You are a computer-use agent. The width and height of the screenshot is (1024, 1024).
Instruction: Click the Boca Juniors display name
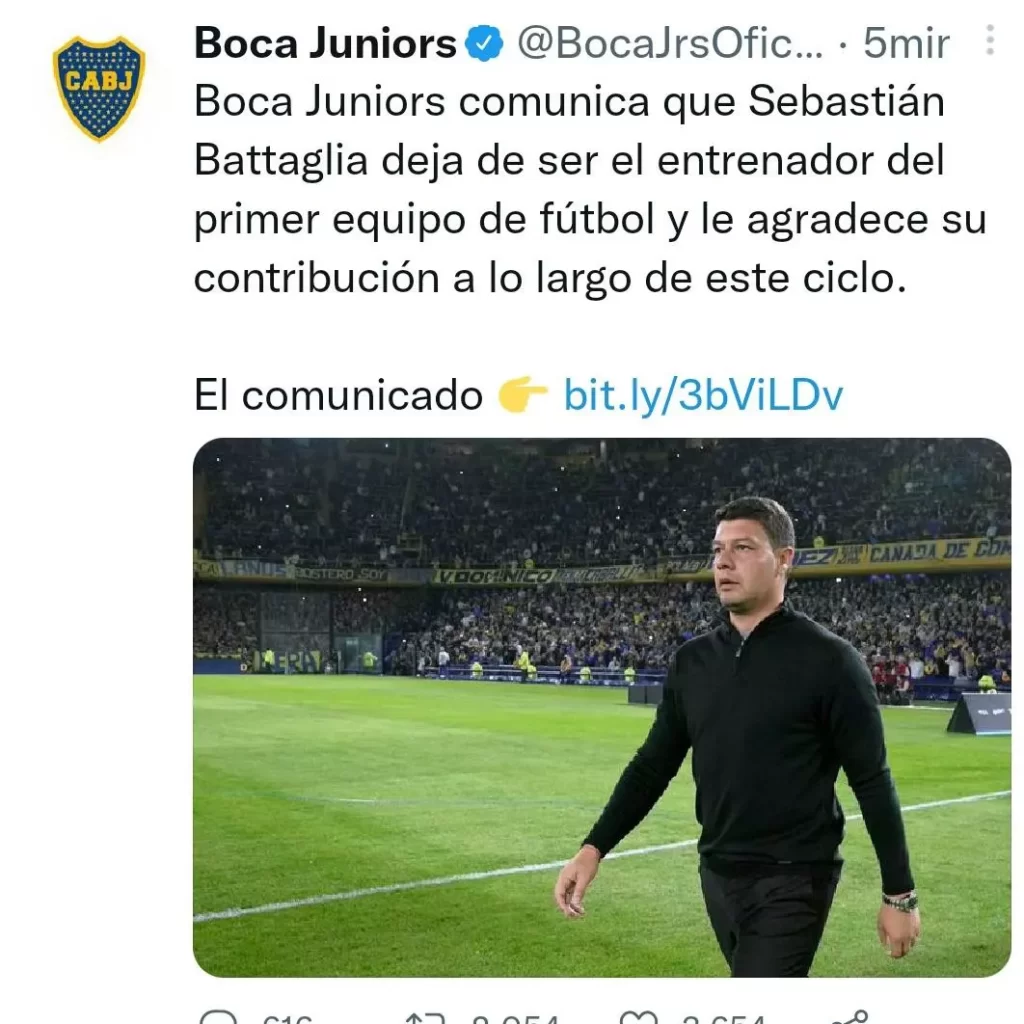[325, 43]
